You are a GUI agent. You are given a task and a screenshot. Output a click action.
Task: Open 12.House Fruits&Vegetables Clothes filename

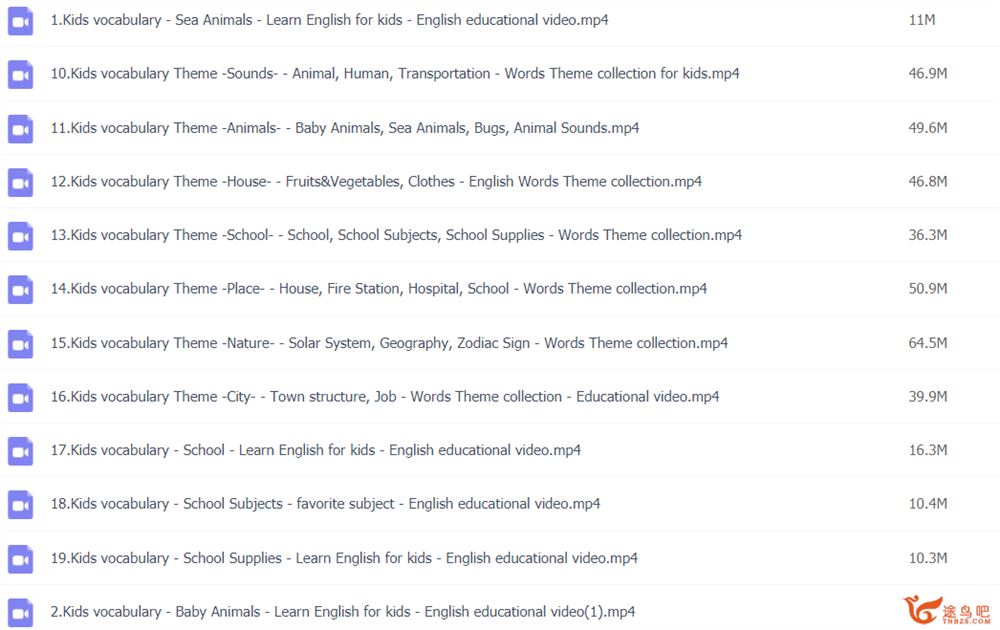[x=376, y=182]
